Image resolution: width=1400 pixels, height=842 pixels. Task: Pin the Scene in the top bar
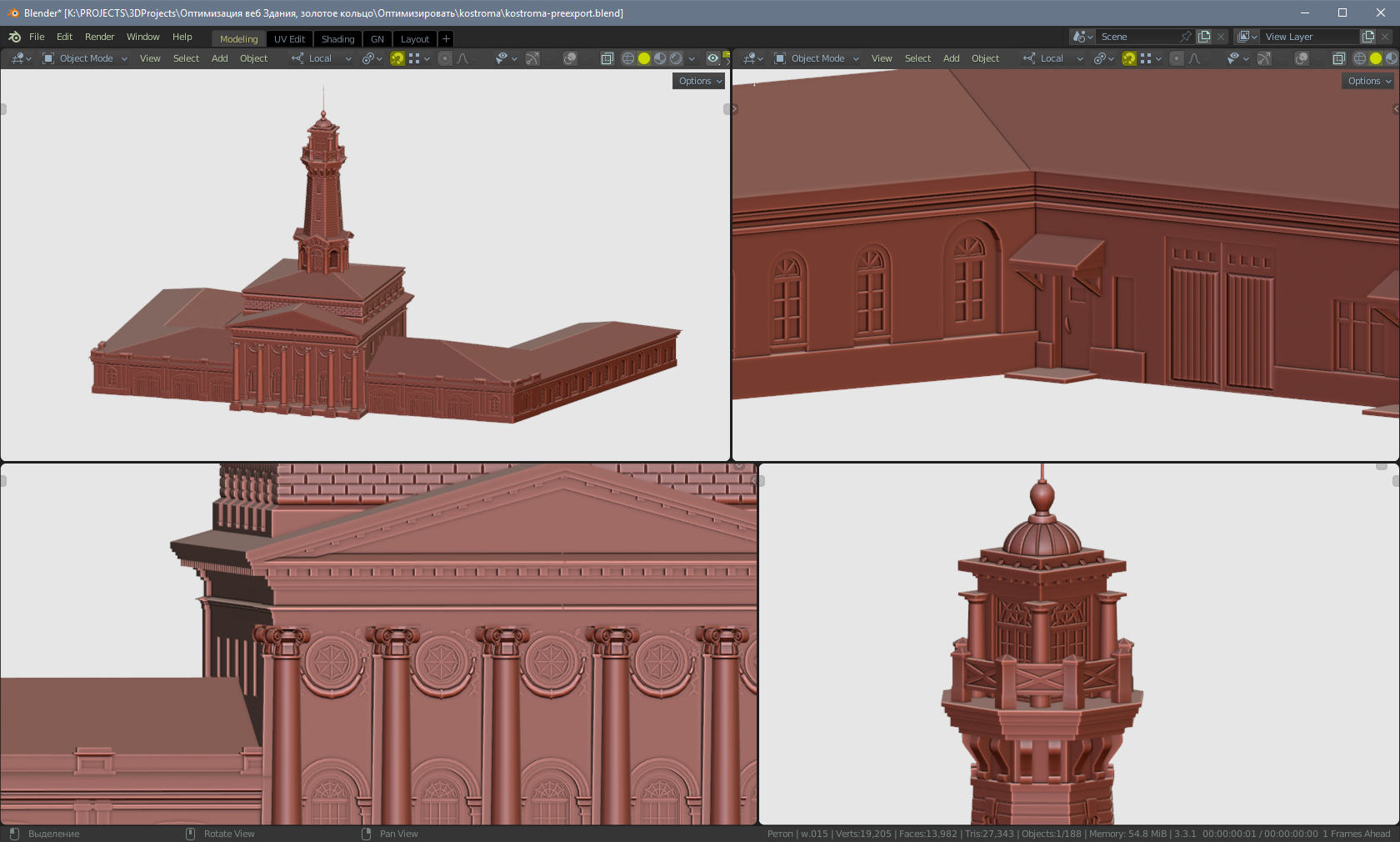(x=1186, y=37)
